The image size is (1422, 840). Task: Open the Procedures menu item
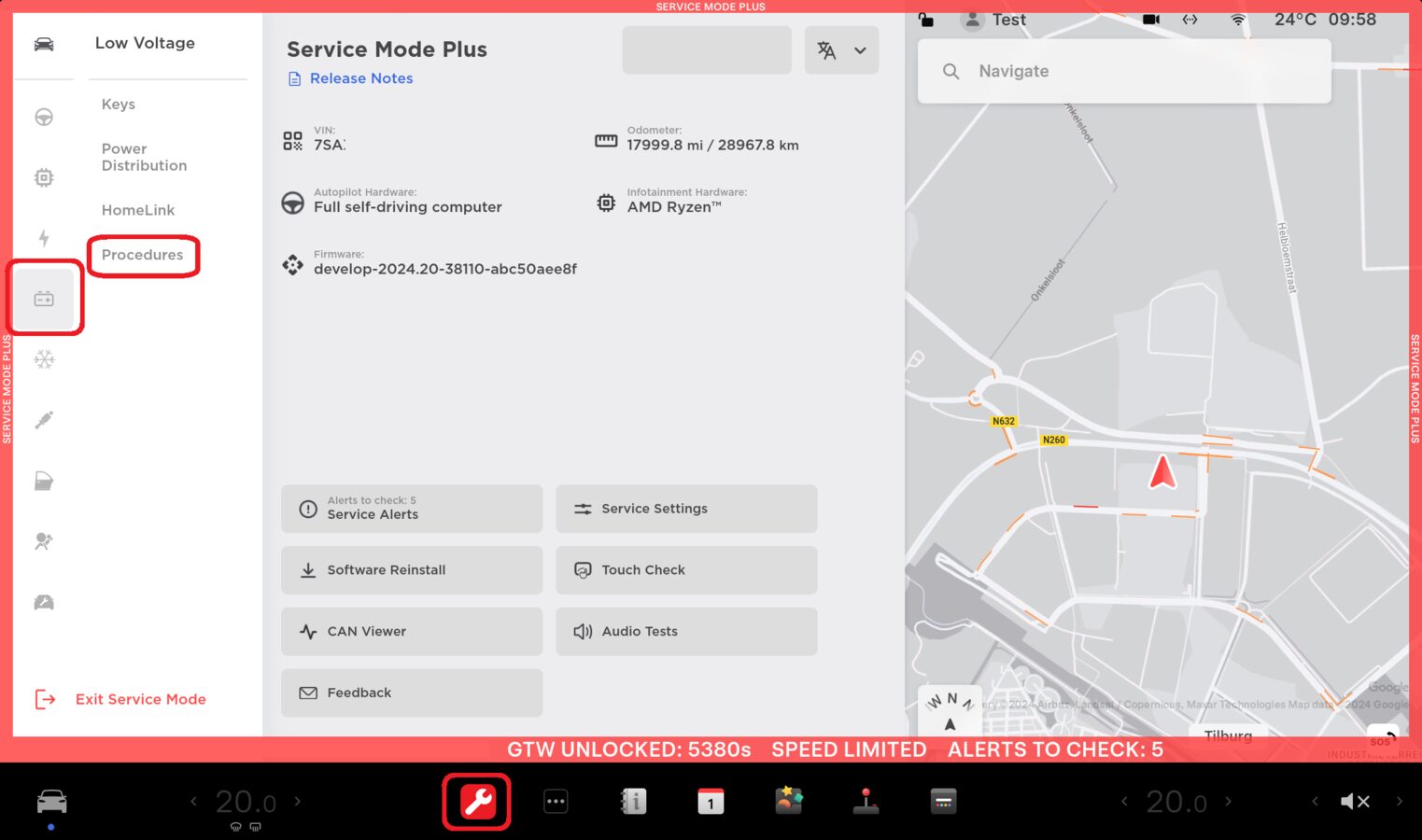pos(143,255)
